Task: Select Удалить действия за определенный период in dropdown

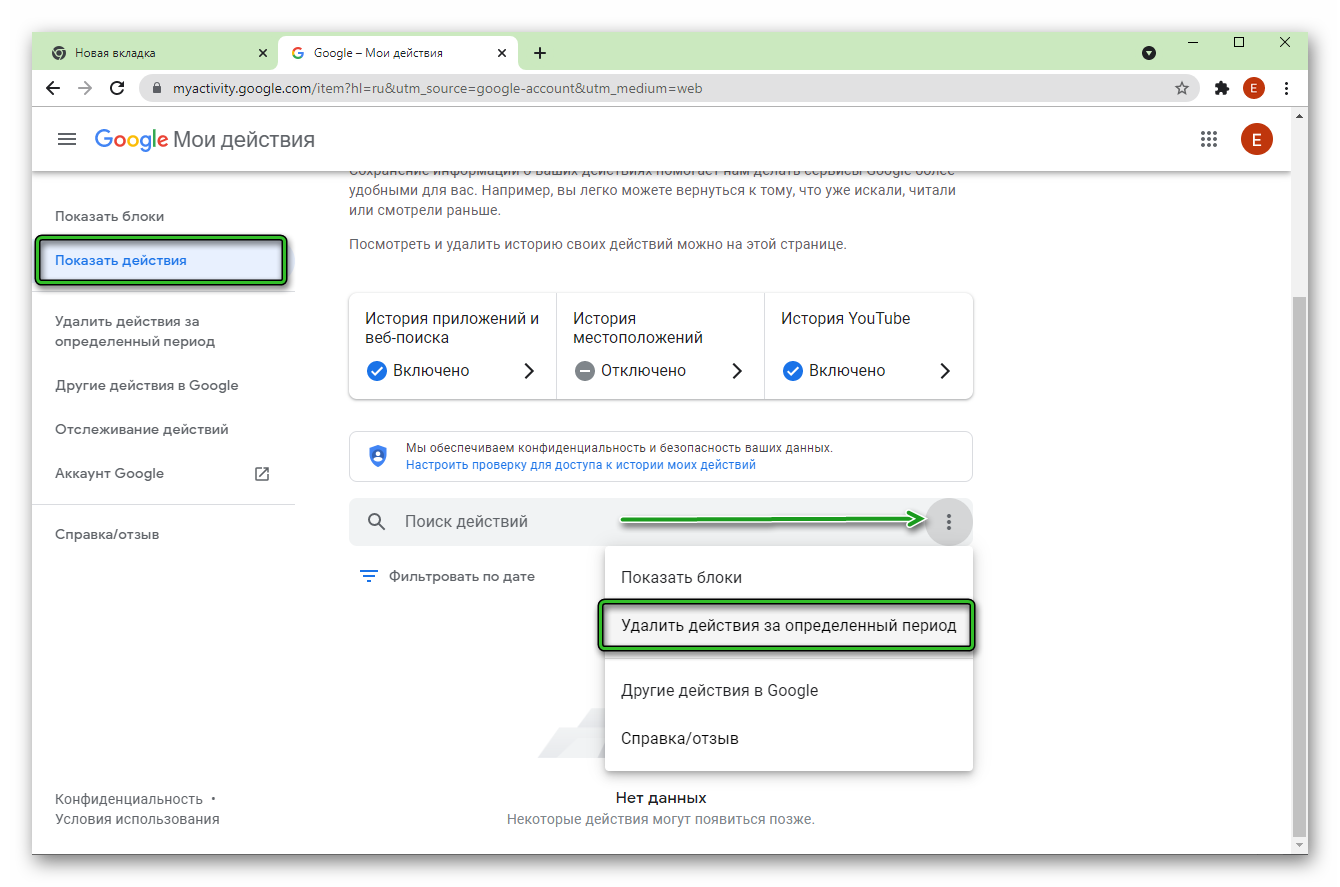Action: point(789,626)
